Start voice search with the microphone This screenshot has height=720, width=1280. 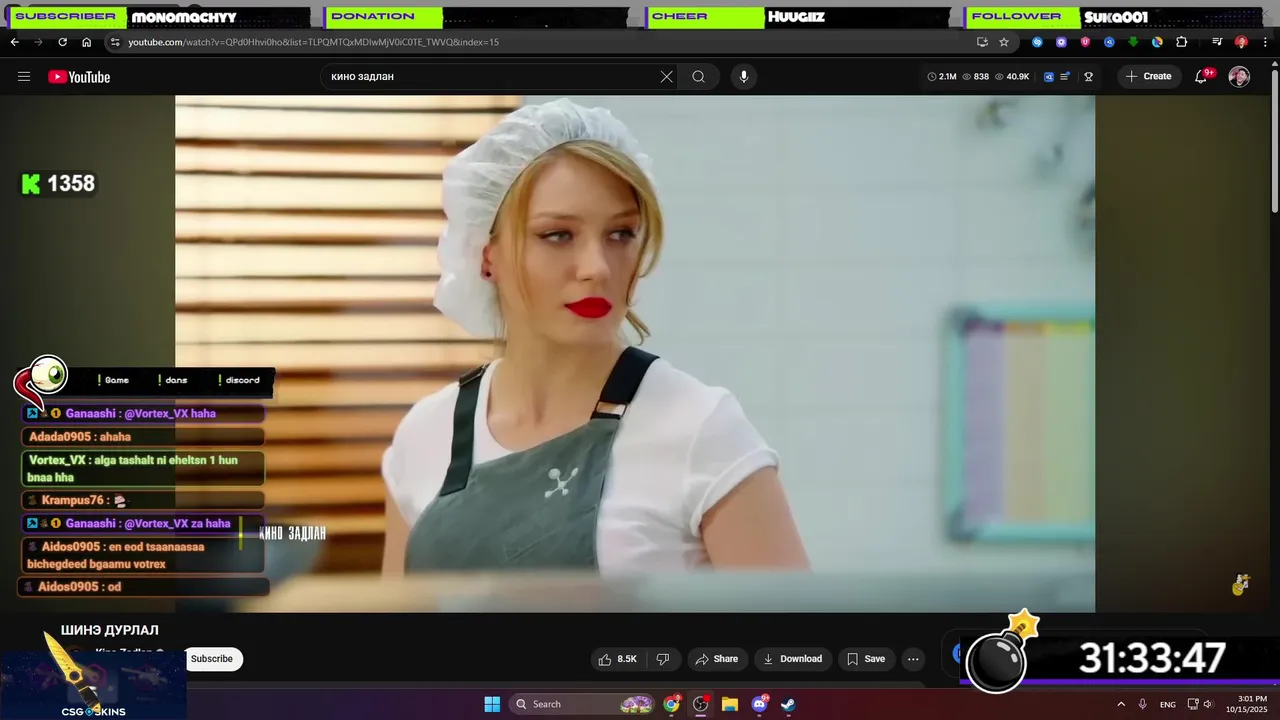743,77
